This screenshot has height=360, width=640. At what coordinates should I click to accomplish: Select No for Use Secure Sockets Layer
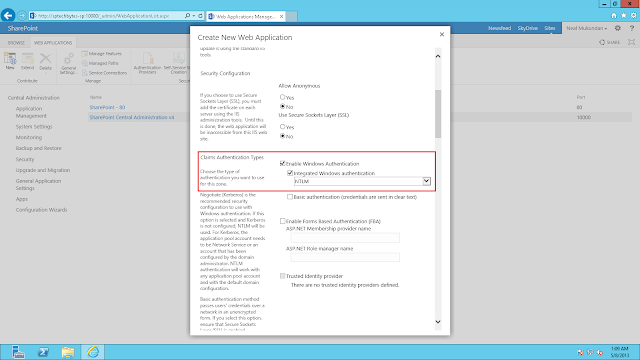pyautogui.click(x=282, y=136)
